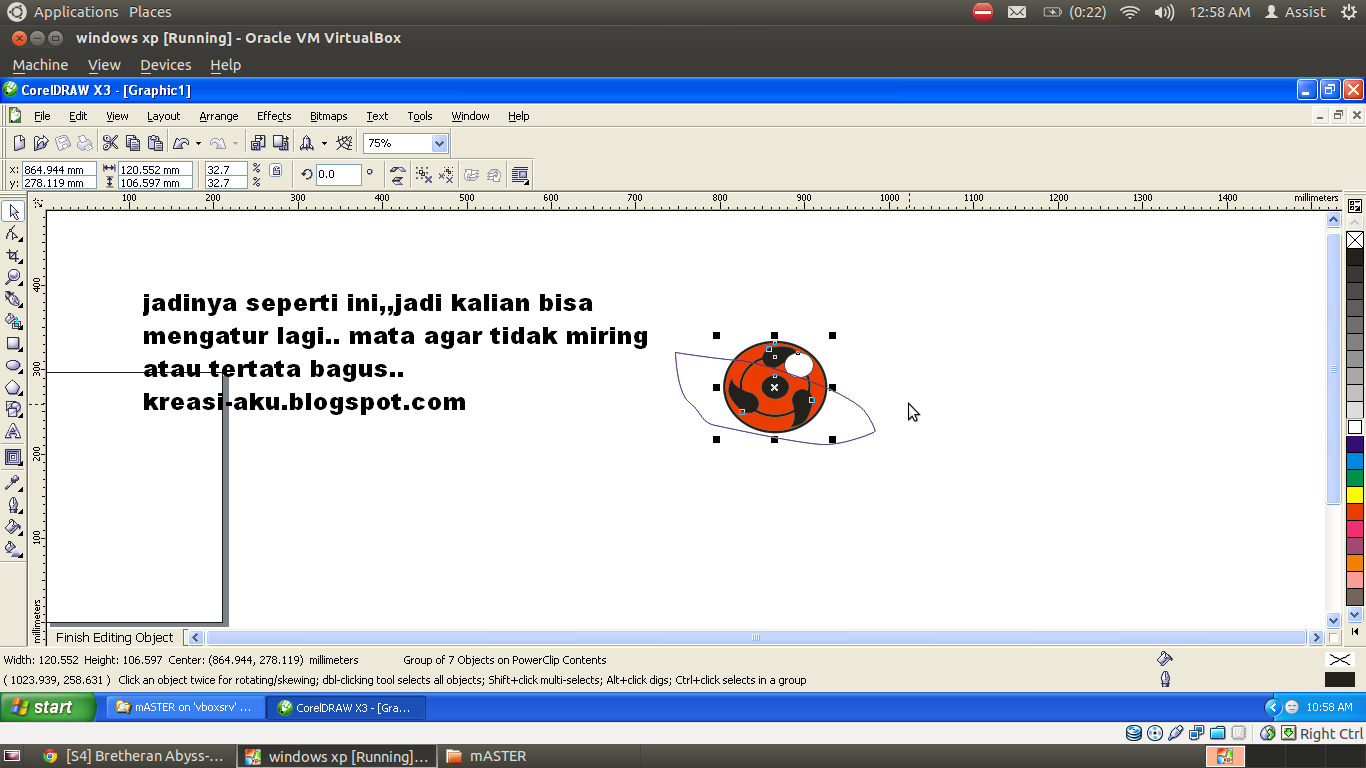Click horizontal scrollbar right arrow
The image size is (1366, 768).
[1316, 637]
